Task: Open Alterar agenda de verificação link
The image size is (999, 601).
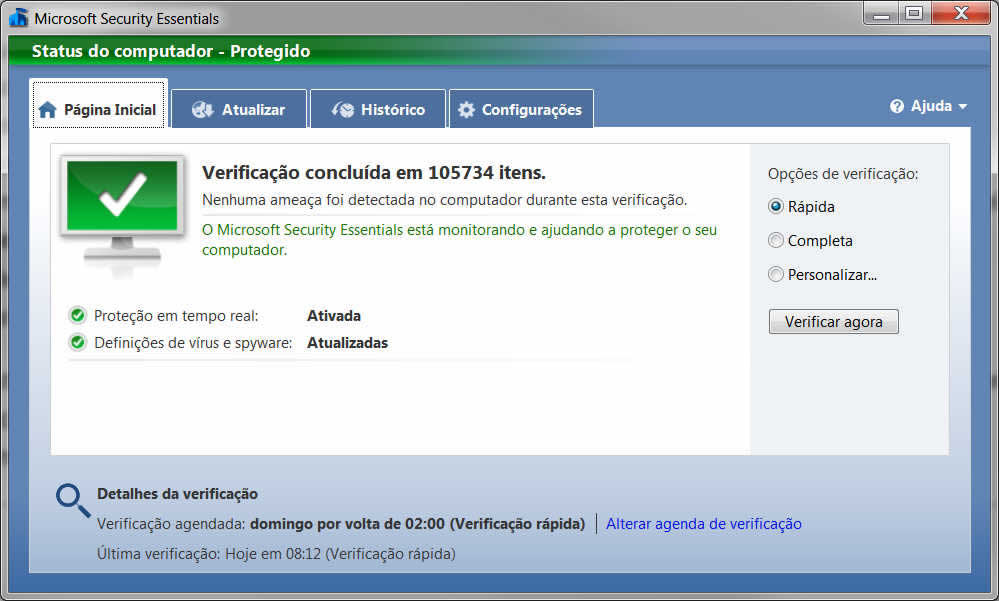Action: pyautogui.click(x=703, y=524)
